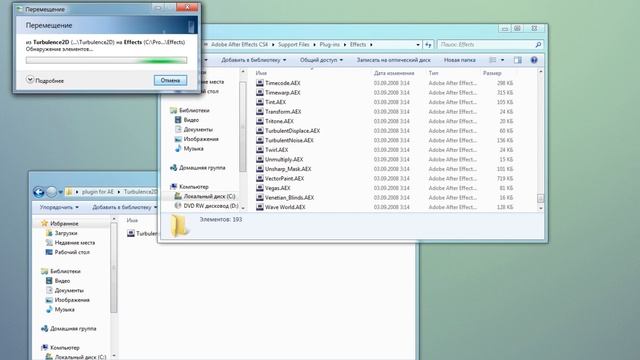
Task: Click the forward arrow in Turbulence2D window
Action: 51,192
